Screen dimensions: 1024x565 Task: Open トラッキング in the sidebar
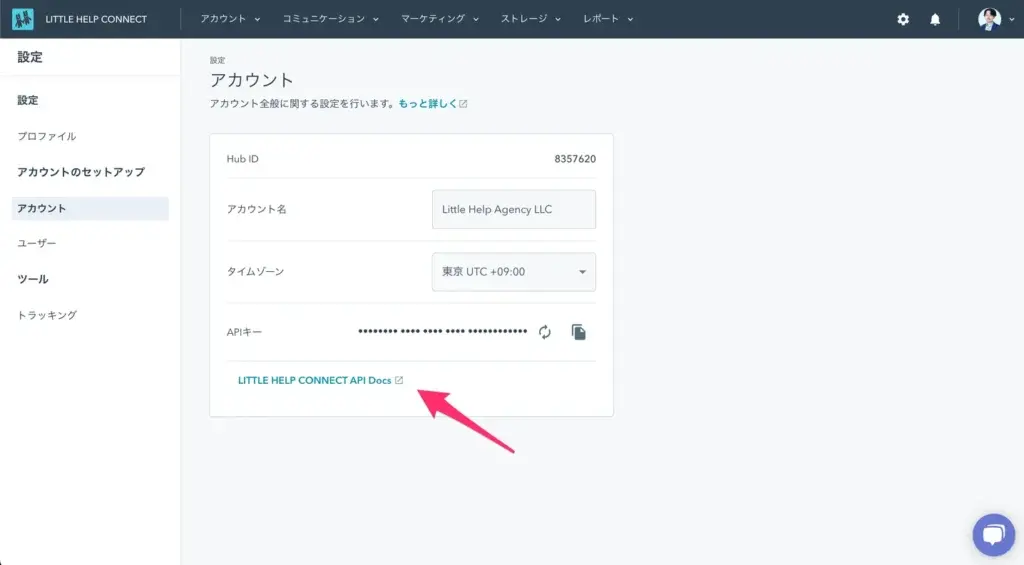[x=47, y=315]
